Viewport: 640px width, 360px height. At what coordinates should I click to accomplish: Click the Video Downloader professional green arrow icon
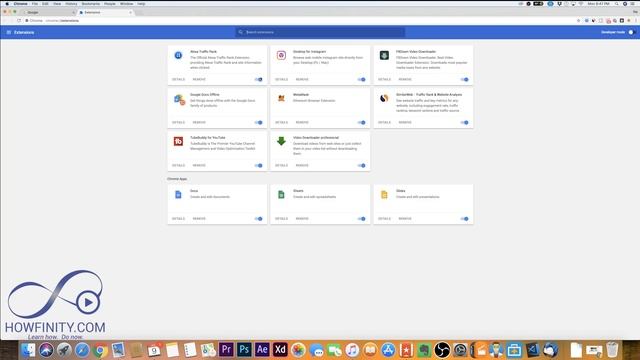(281, 141)
